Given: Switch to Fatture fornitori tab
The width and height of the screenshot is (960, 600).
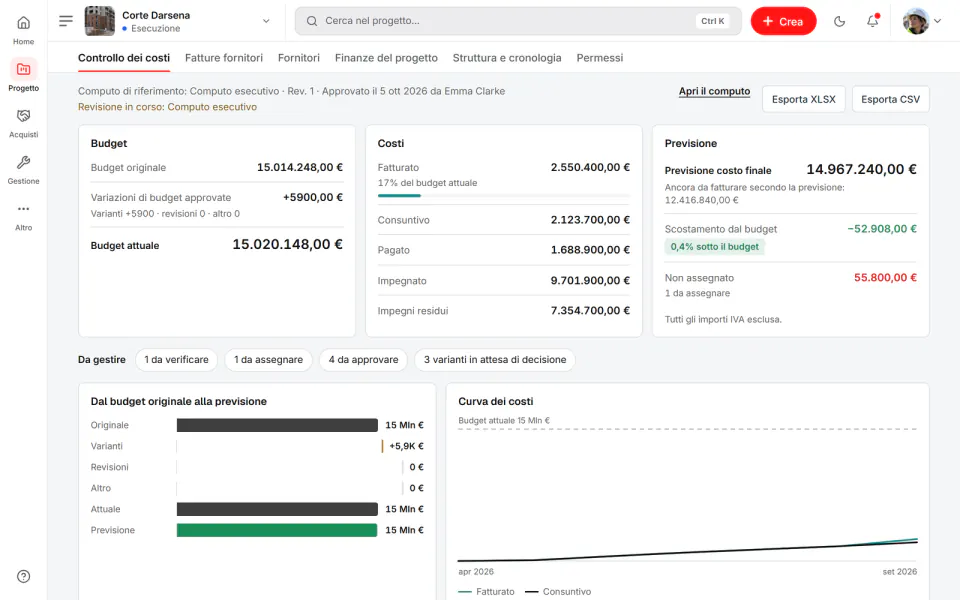Looking at the screenshot, I should pos(223,58).
